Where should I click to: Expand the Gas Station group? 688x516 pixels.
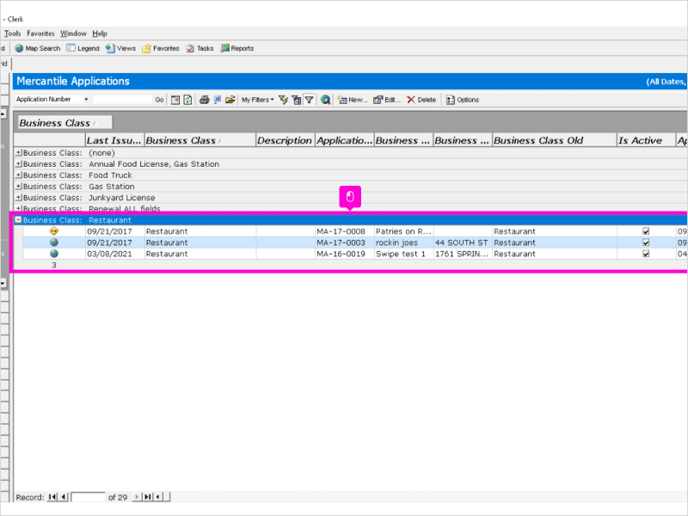(x=19, y=186)
